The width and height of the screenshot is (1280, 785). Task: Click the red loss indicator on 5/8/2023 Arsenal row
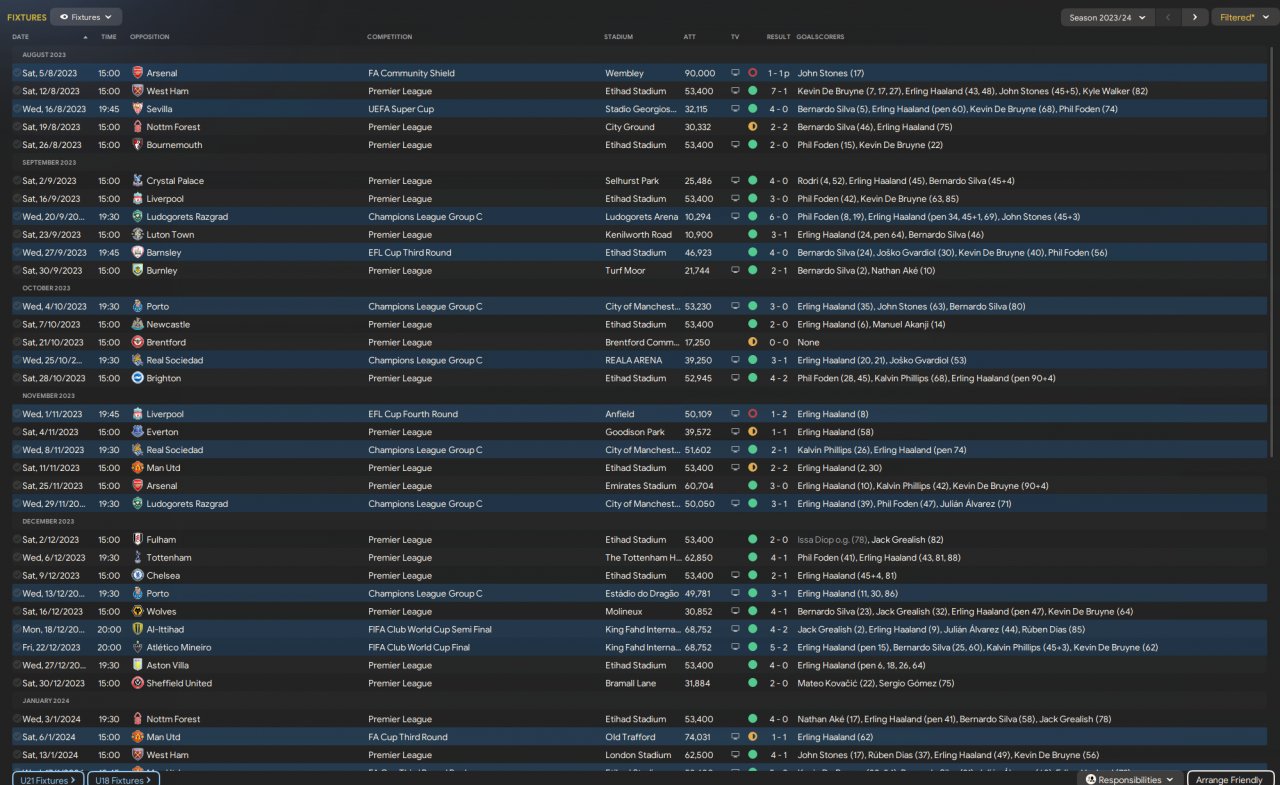(752, 73)
